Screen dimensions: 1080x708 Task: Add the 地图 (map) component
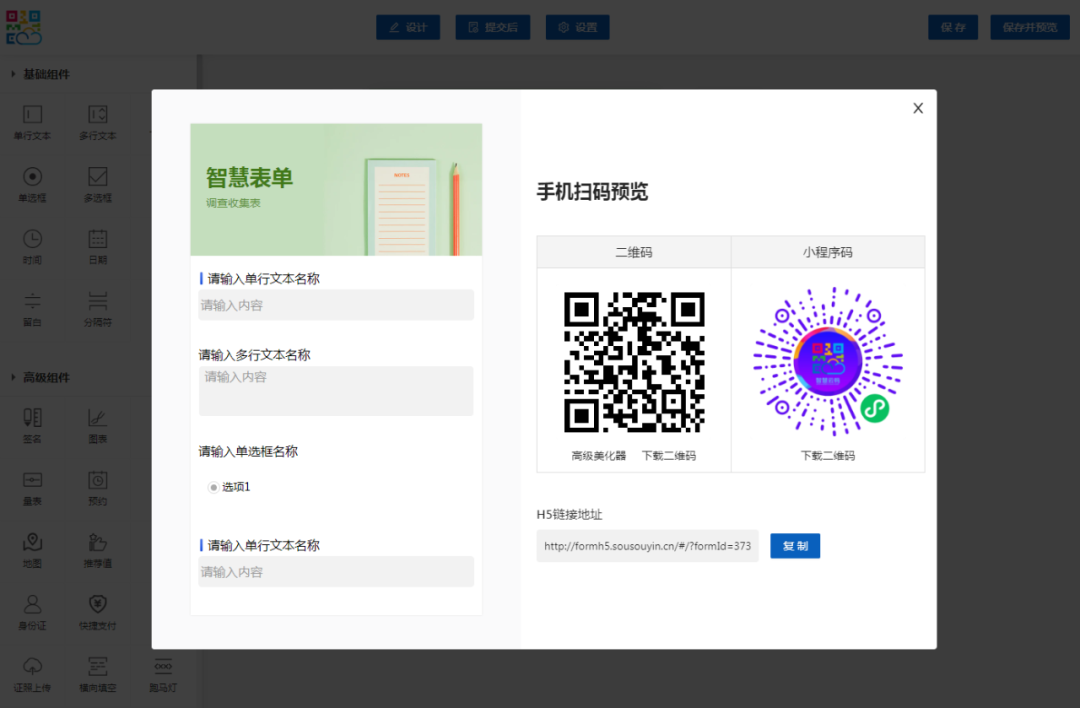32,550
